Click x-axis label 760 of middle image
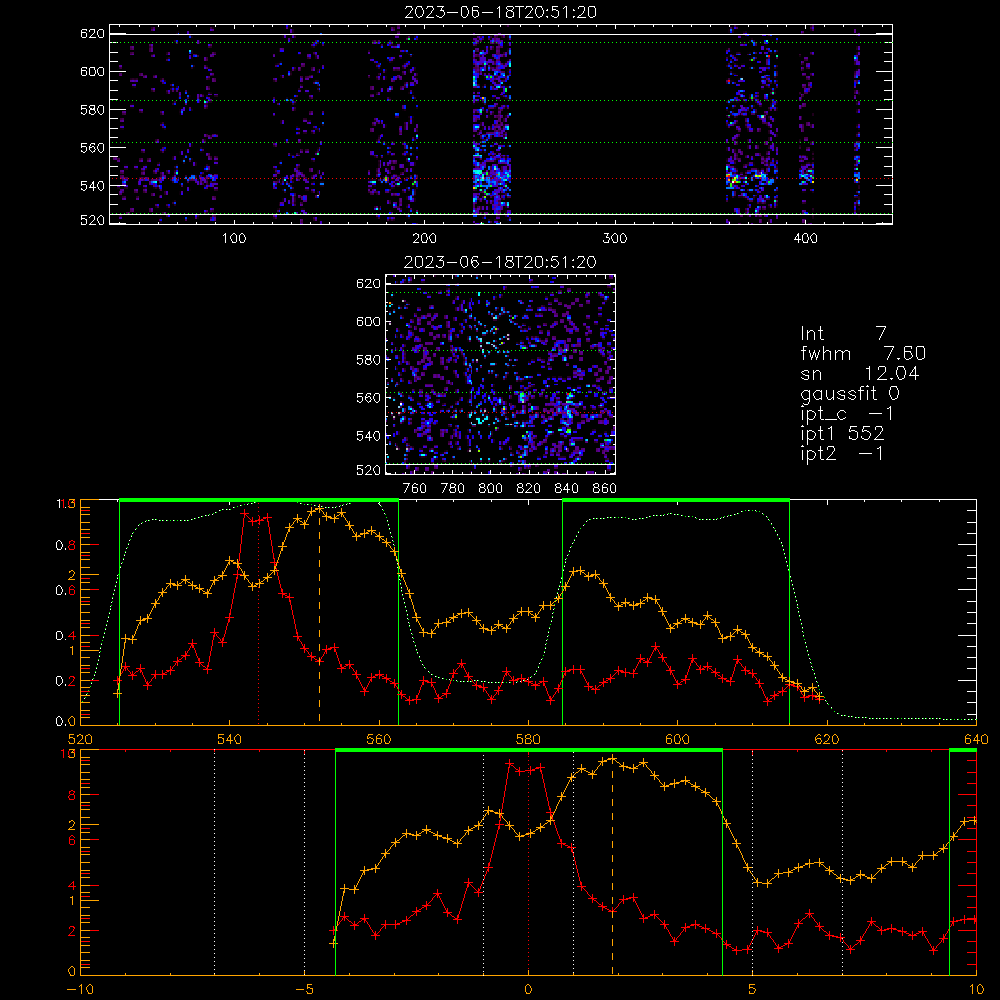Image resolution: width=1000 pixels, height=1000 pixels. [415, 489]
